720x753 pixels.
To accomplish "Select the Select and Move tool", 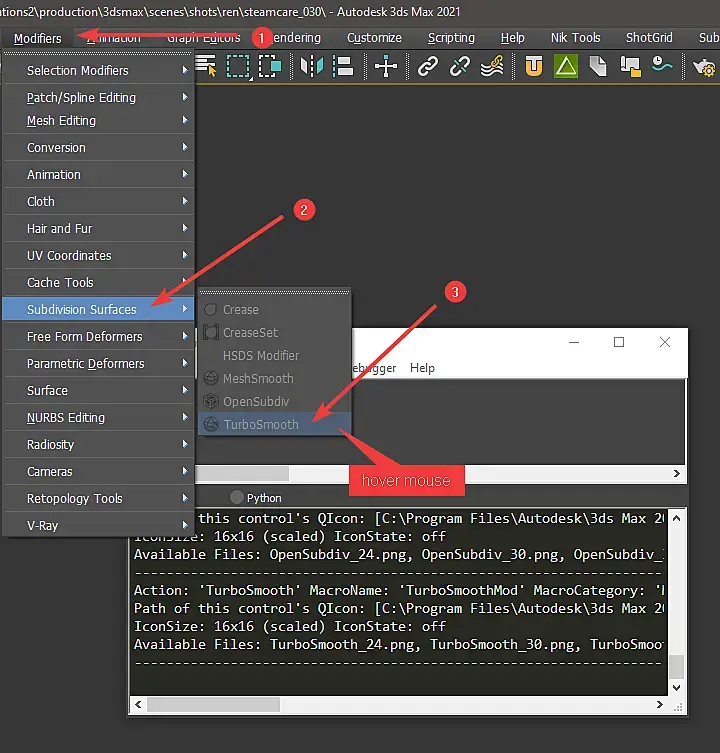I will click(x=386, y=67).
